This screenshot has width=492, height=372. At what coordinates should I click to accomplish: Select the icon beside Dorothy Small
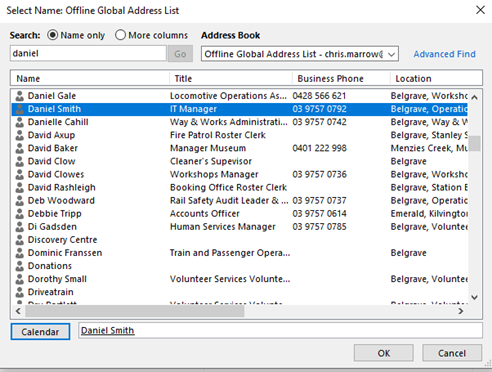click(x=20, y=279)
